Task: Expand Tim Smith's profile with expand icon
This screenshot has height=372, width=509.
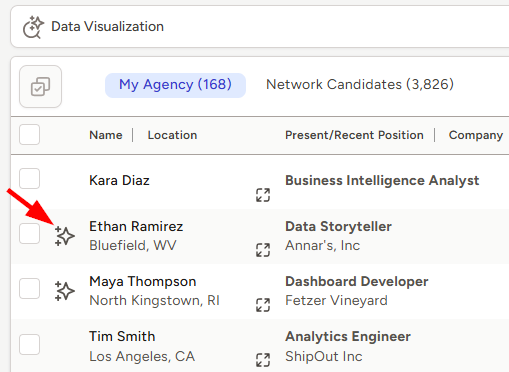Action: [x=263, y=360]
